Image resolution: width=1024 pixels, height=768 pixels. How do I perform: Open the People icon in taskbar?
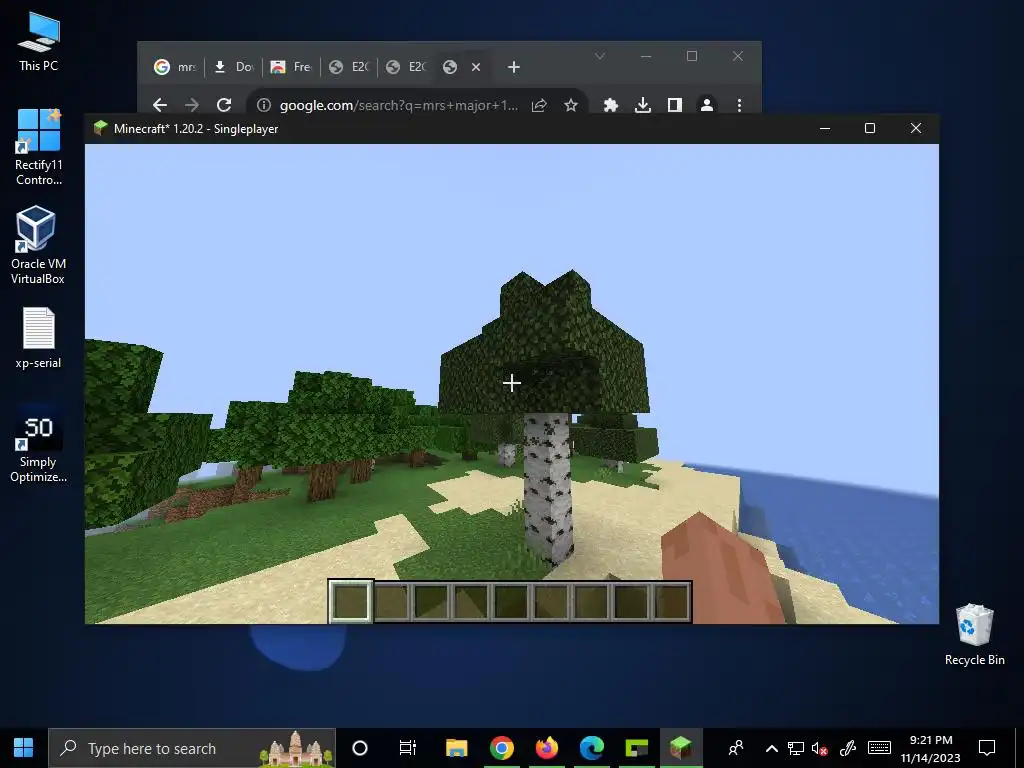pyautogui.click(x=736, y=748)
